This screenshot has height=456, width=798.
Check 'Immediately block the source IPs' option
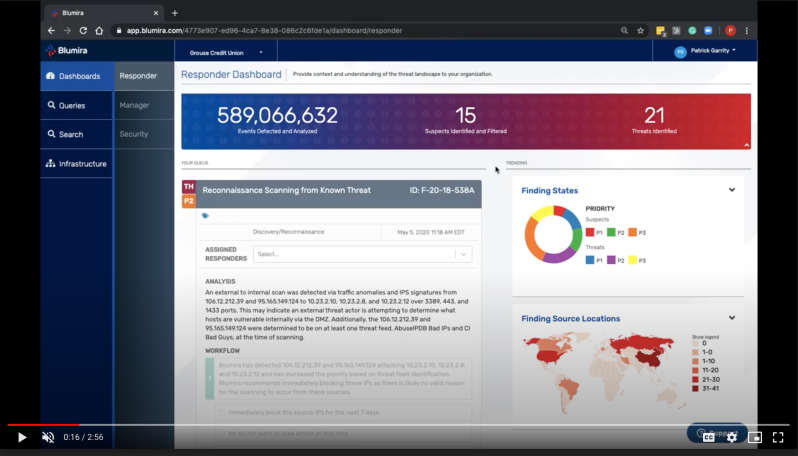(221, 412)
